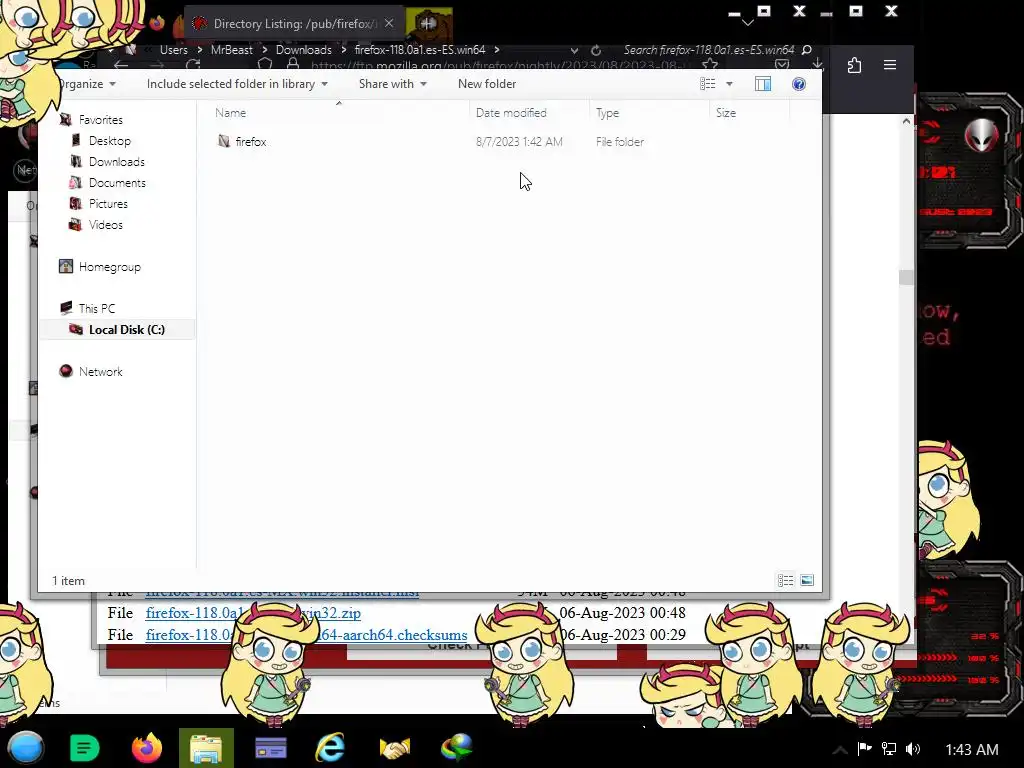Select the Favorites star icon in sidebar
This screenshot has width=1024, height=768.
(x=65, y=120)
